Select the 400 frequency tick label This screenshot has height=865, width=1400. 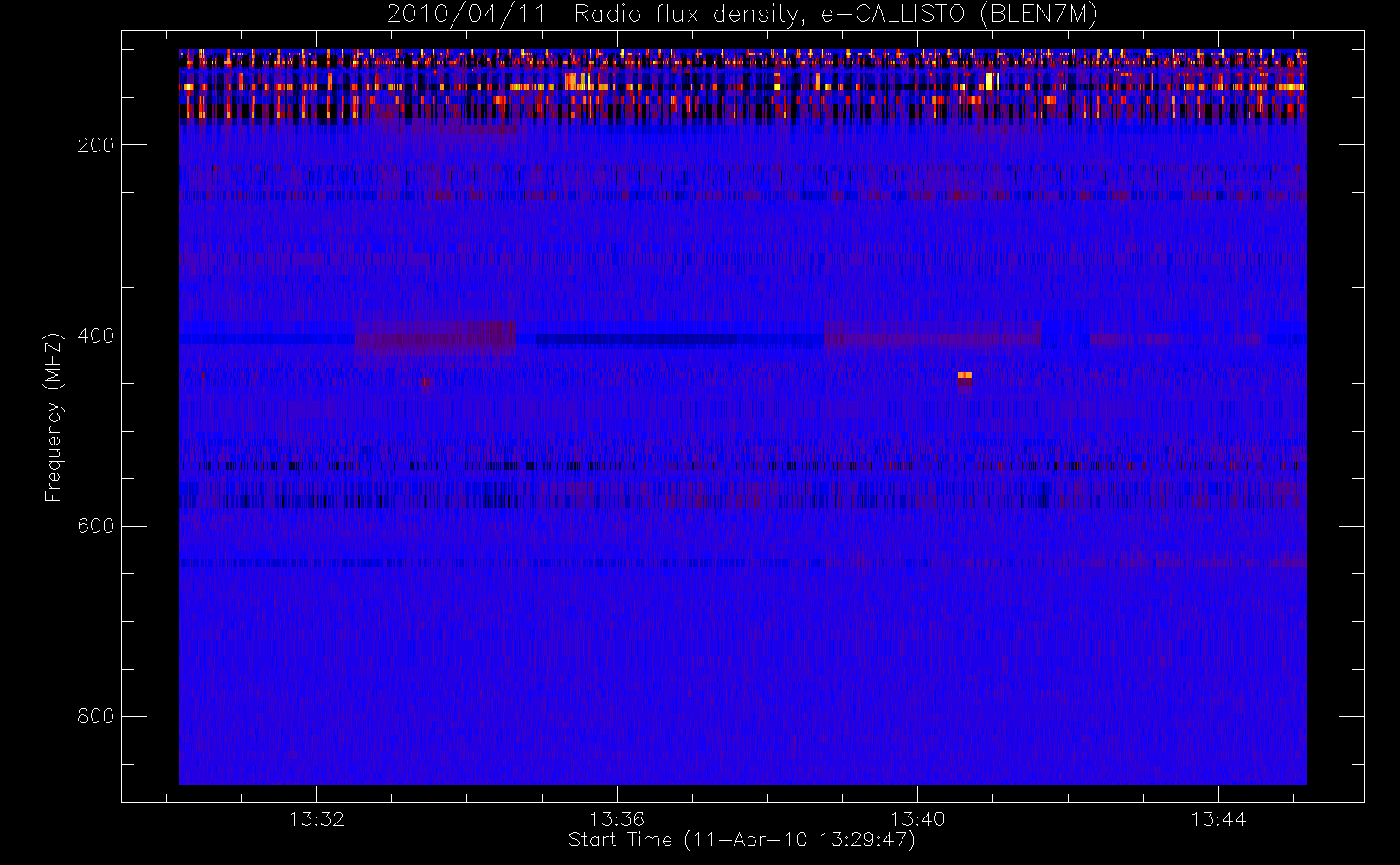[x=95, y=336]
